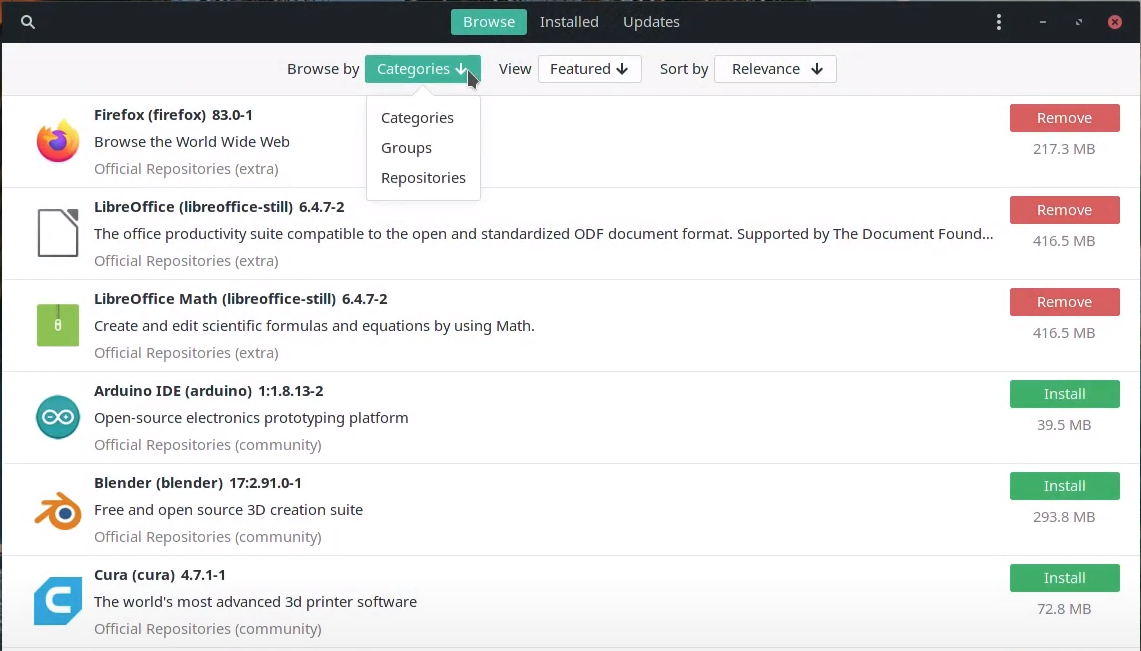Install the Arduino IDE package
This screenshot has height=651, width=1141.
(1065, 394)
